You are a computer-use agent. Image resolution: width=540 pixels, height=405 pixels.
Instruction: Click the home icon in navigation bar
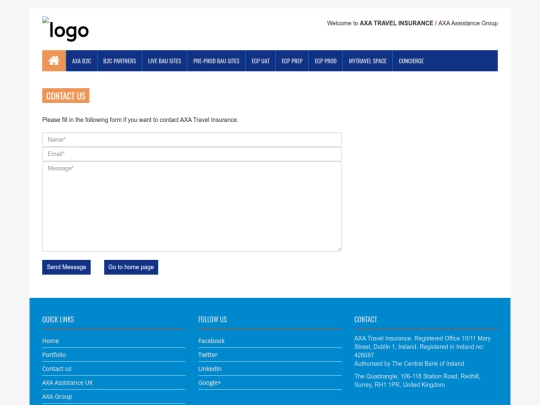click(54, 61)
